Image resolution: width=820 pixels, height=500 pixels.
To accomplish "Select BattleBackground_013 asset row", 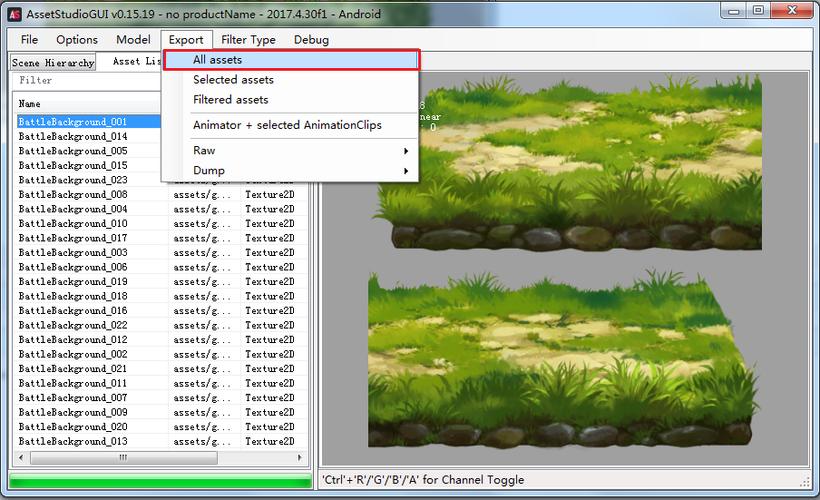I will (x=73, y=441).
